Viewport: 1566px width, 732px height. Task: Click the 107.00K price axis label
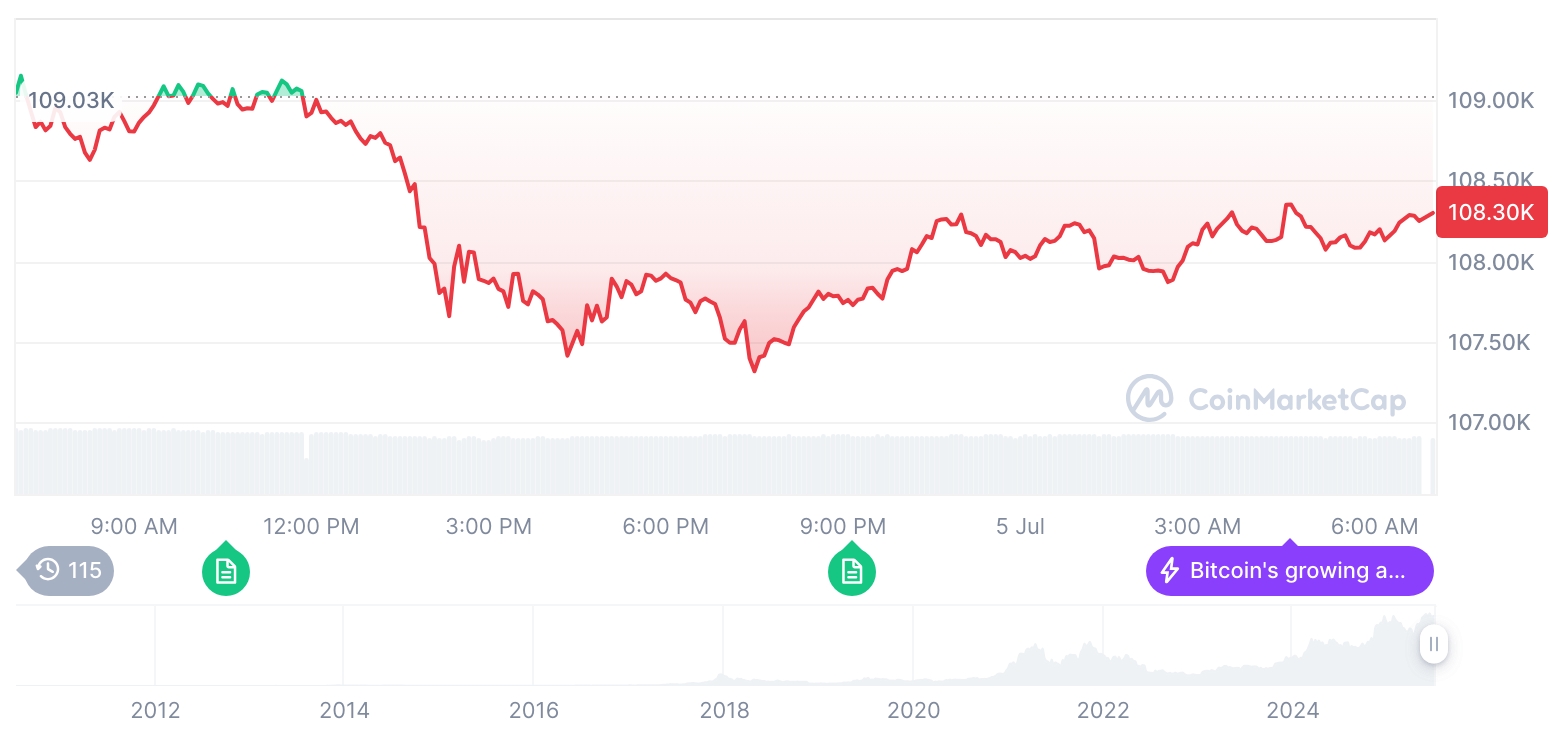1489,423
